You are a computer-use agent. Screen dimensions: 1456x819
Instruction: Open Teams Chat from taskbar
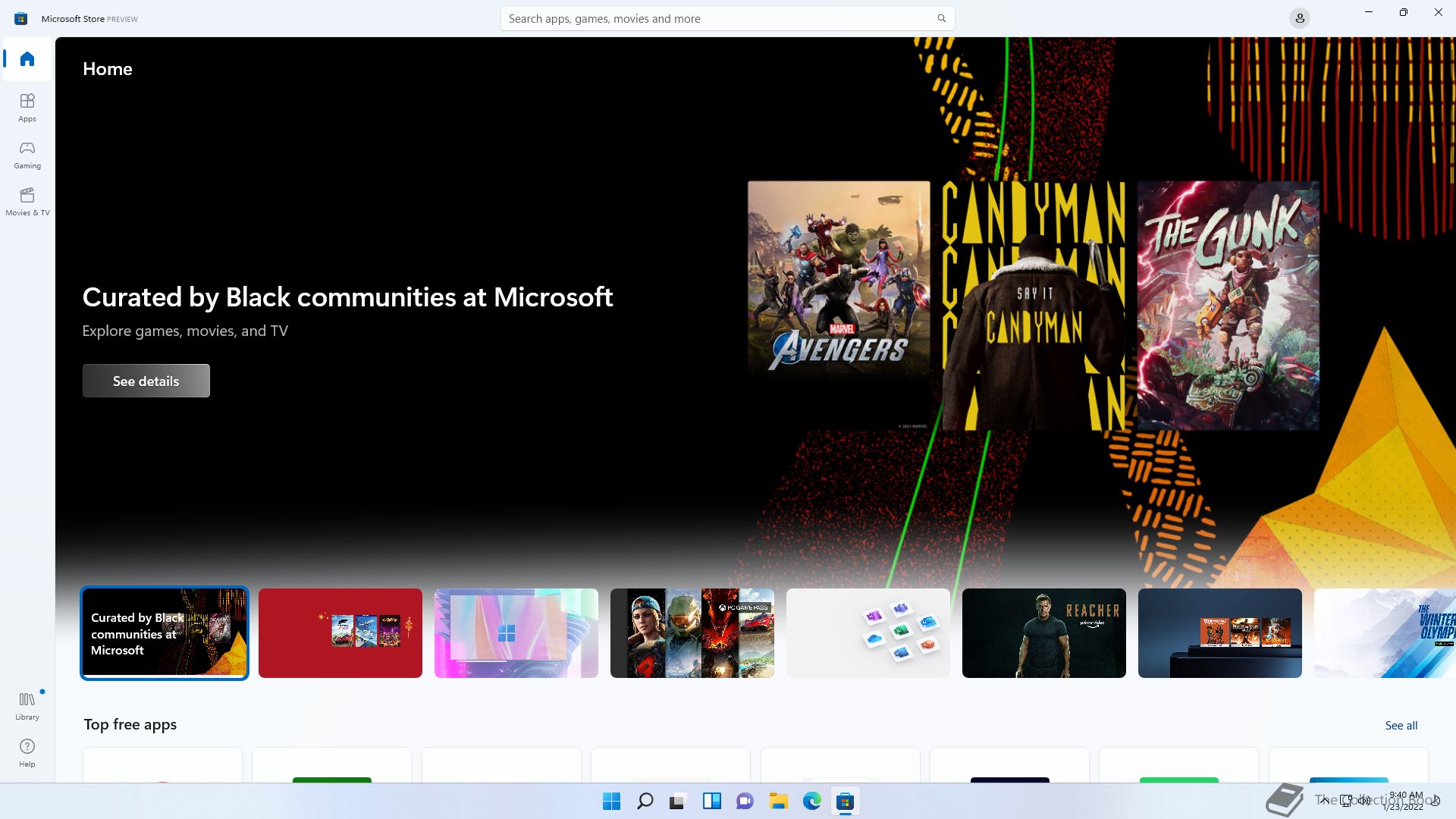(x=745, y=802)
